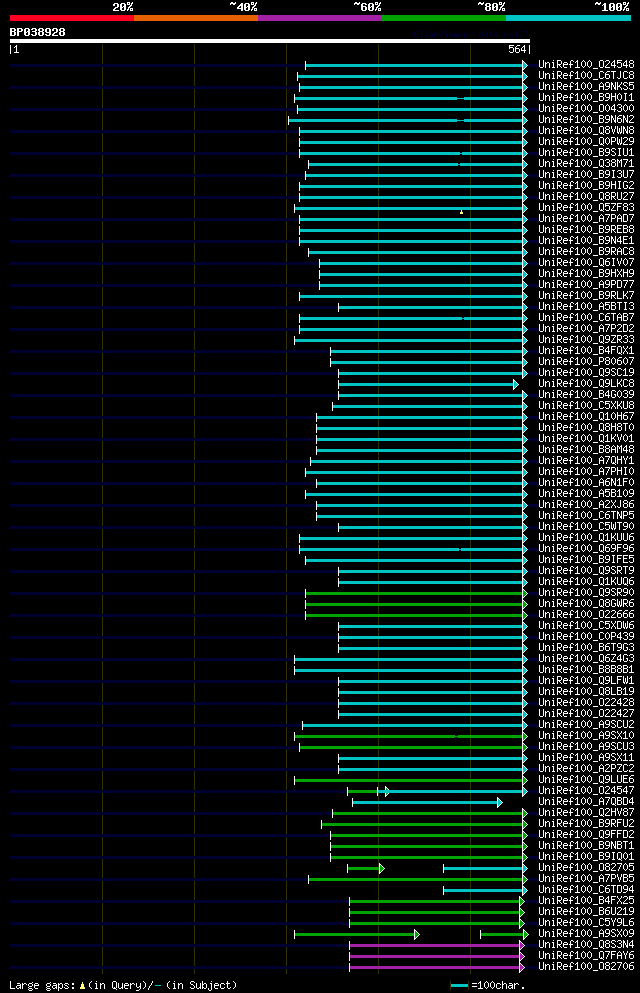This screenshot has width=640, height=993.
Task: Click the green ~80% identity legend segment
Action: coord(444,18)
